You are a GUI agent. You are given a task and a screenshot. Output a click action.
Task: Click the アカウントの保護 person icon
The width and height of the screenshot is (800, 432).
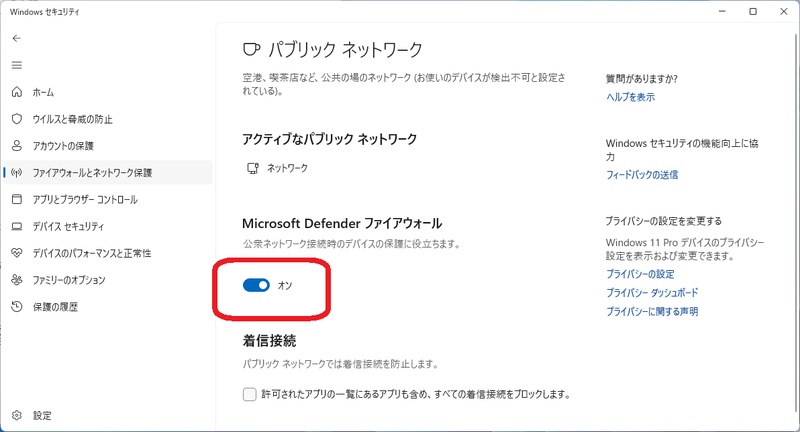pyautogui.click(x=16, y=146)
